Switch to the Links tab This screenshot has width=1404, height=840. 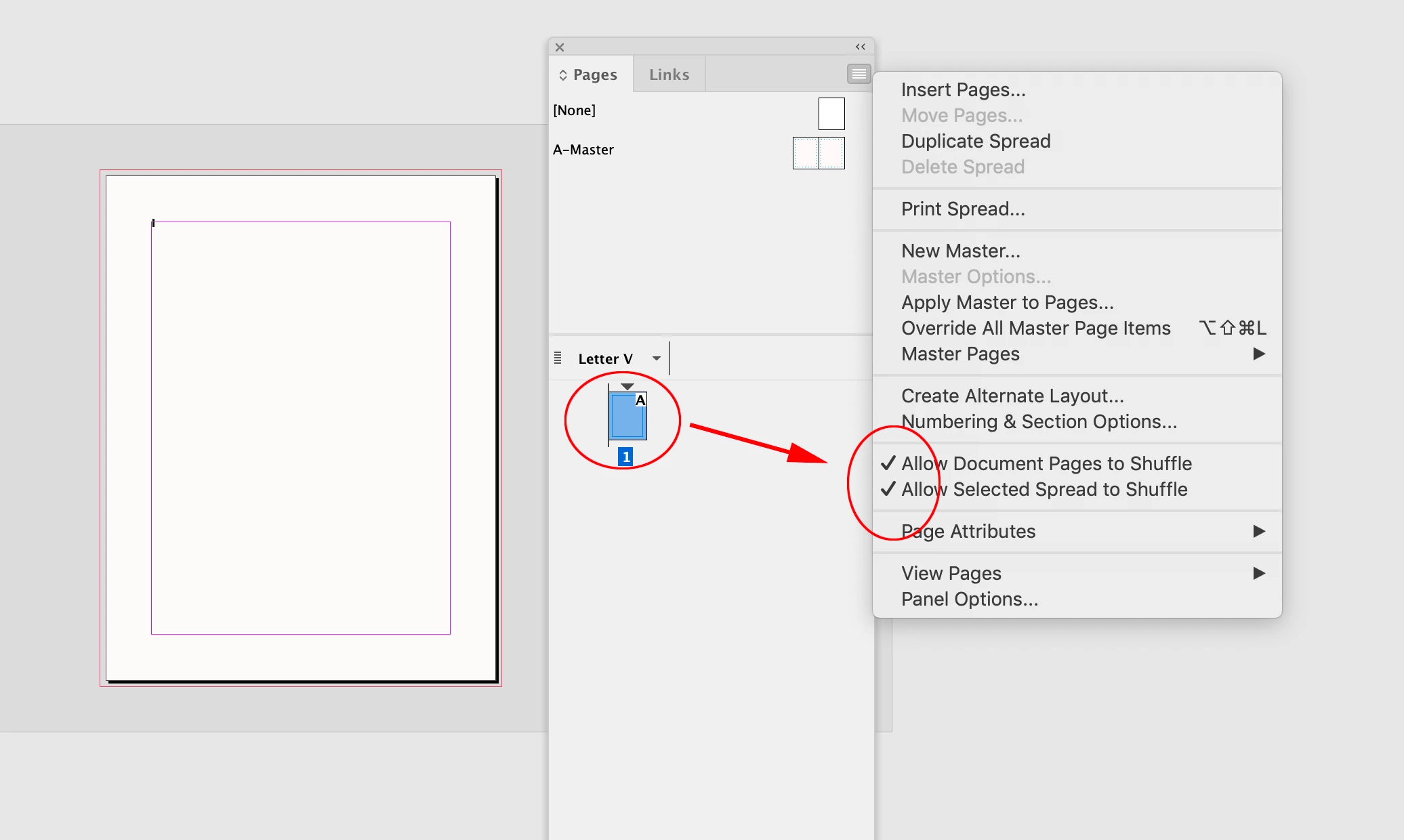(x=669, y=75)
